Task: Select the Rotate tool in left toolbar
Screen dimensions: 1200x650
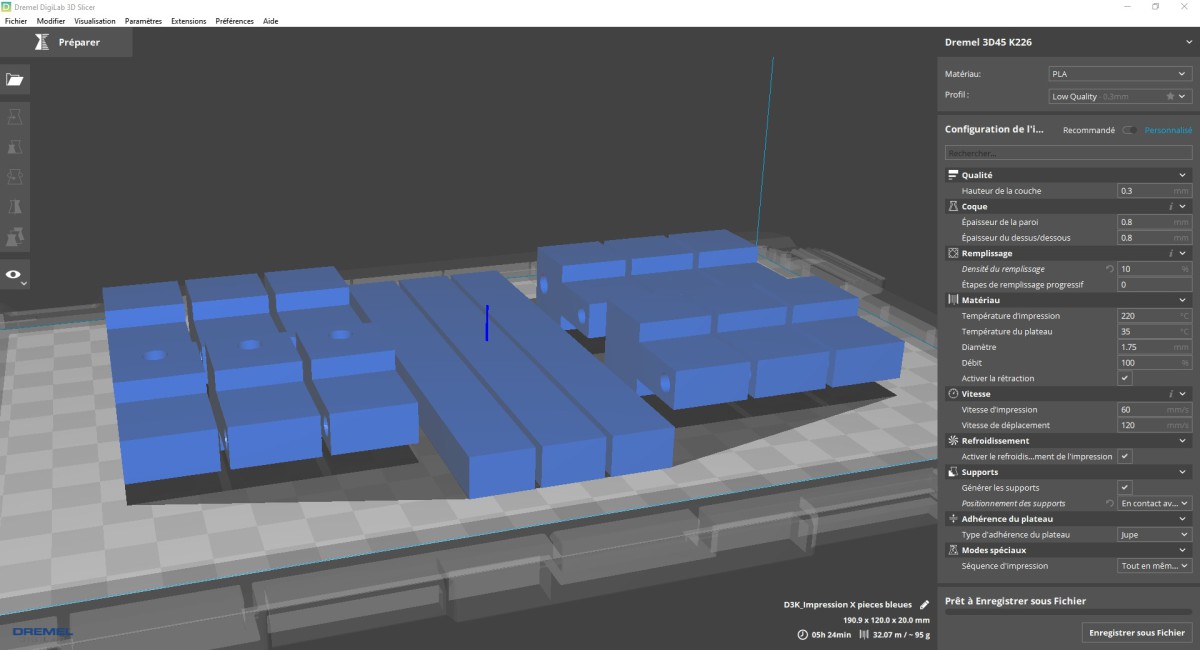Action: pos(15,177)
